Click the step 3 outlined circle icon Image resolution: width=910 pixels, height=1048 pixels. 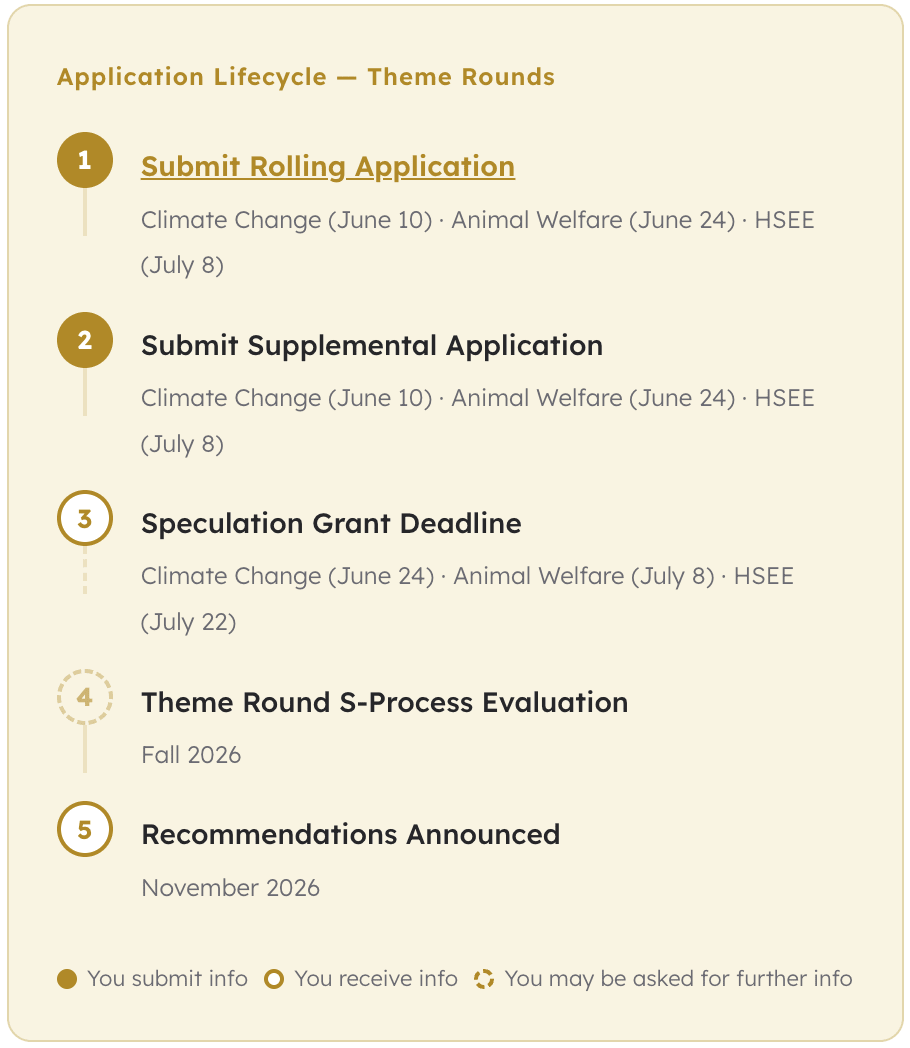pos(85,518)
